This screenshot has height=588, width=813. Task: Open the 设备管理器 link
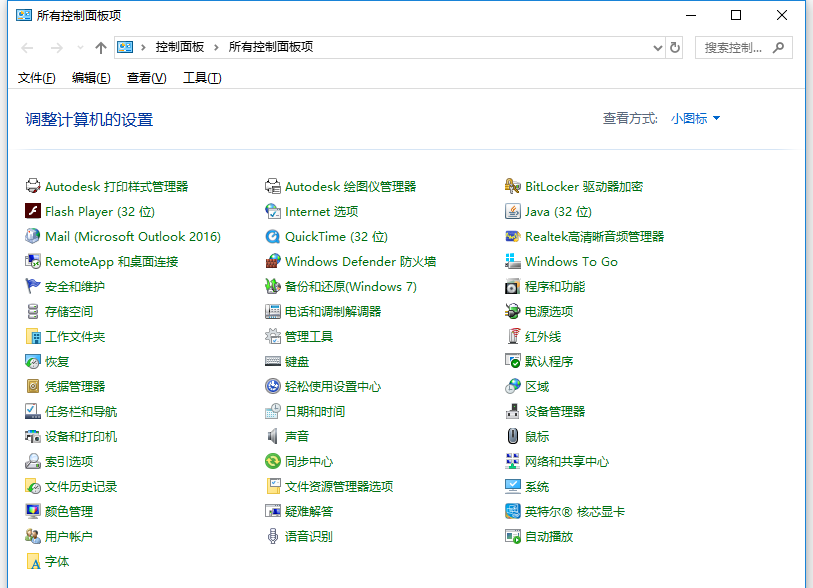point(554,411)
